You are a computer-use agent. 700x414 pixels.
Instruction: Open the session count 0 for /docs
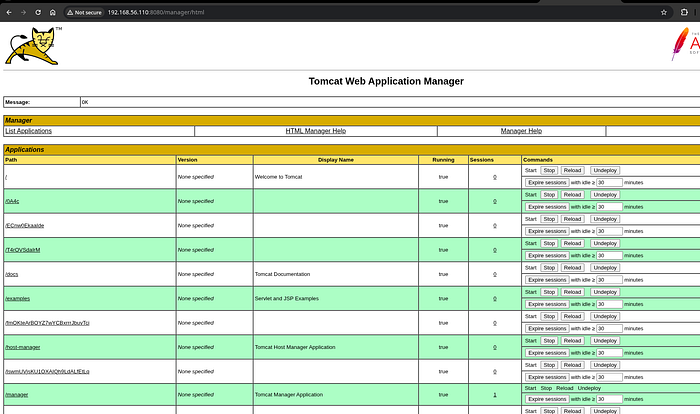coord(495,274)
